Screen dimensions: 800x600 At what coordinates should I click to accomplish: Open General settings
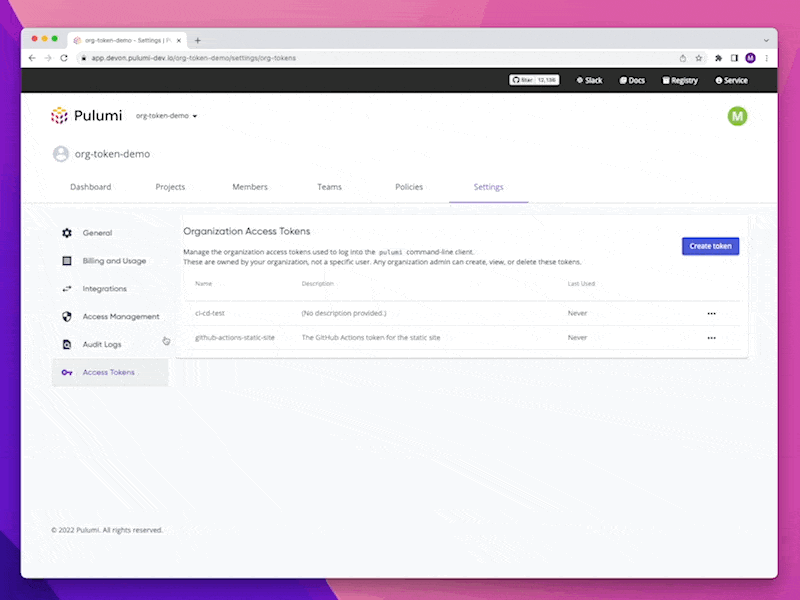point(110,233)
